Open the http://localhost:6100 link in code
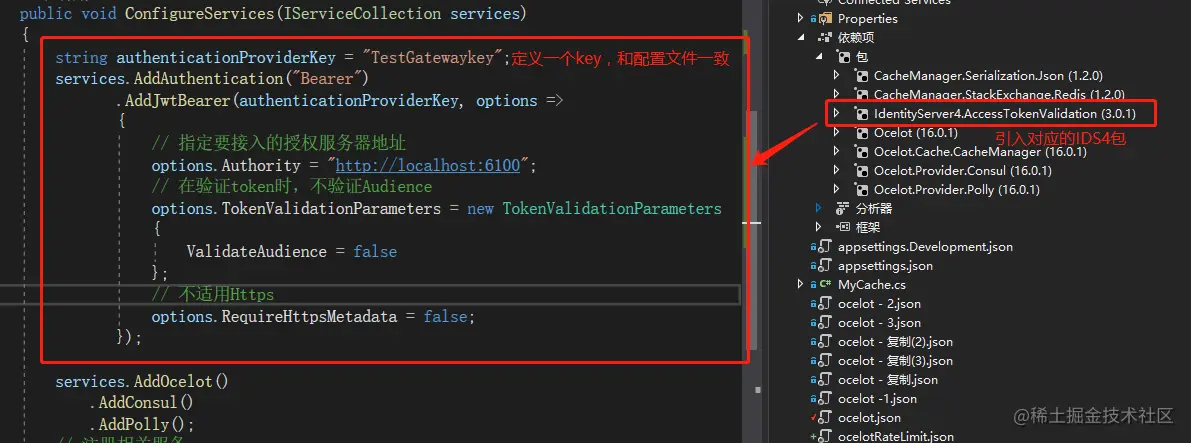This screenshot has width=1191, height=443. coord(428,166)
